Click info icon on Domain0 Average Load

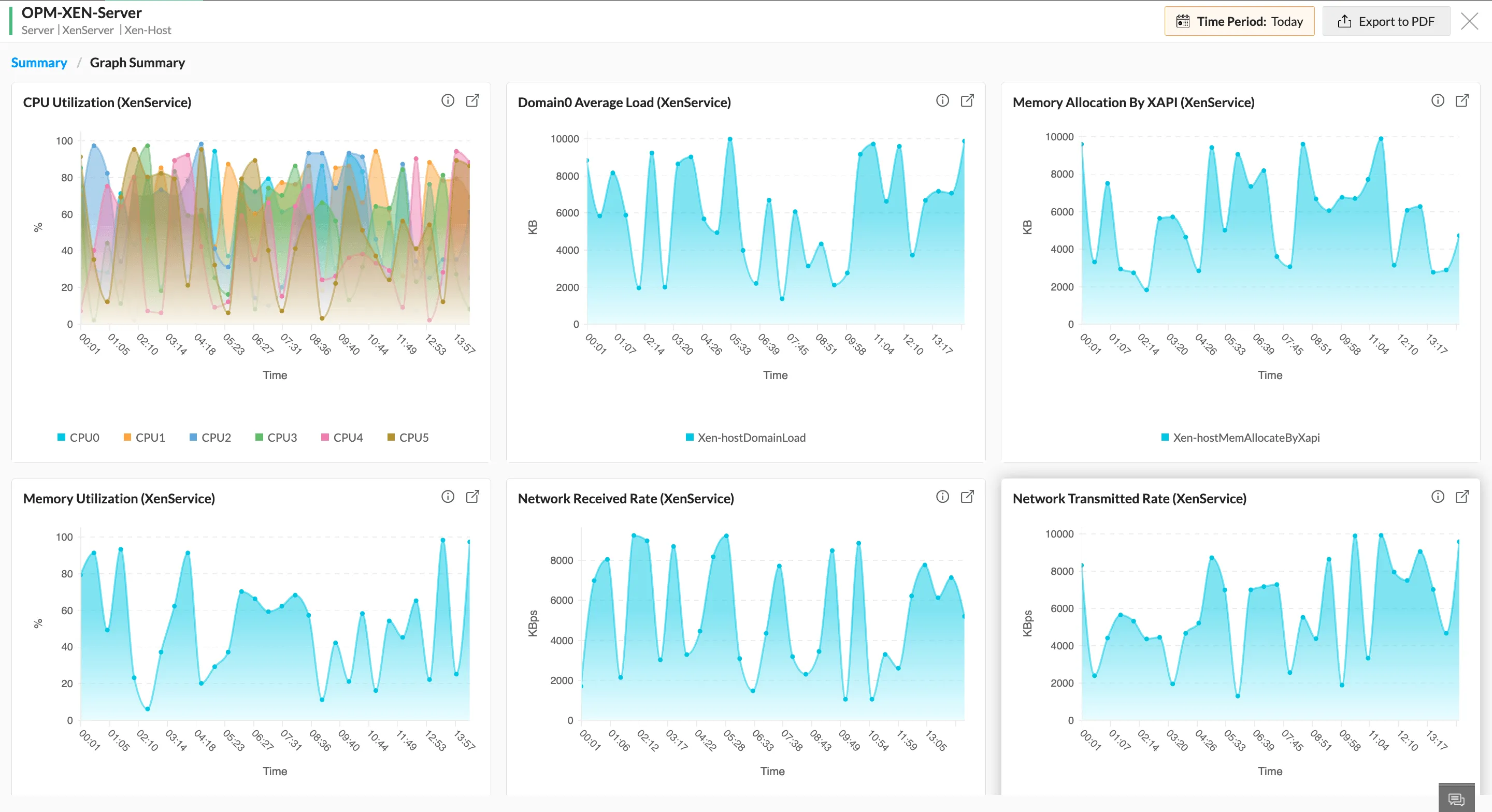tap(942, 100)
